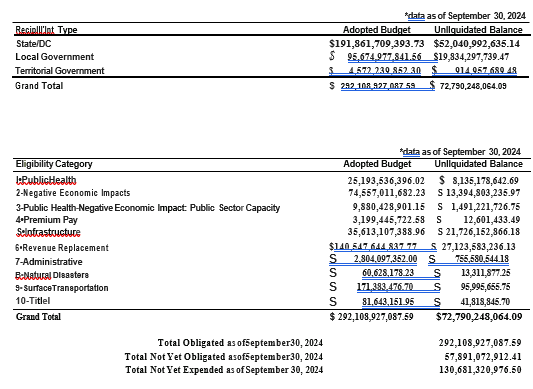Click the Total Not Yet Expended amount
The image size is (533, 389).
[x=480, y=370]
